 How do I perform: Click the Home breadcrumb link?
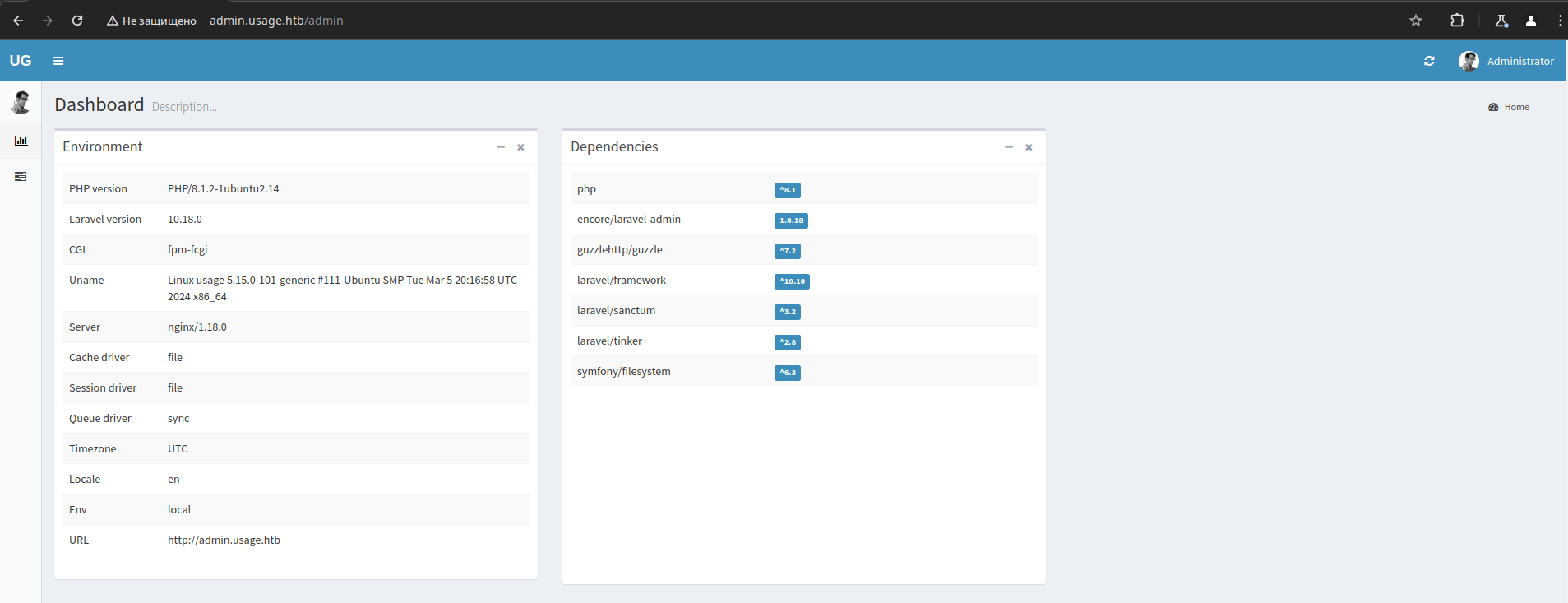1516,107
